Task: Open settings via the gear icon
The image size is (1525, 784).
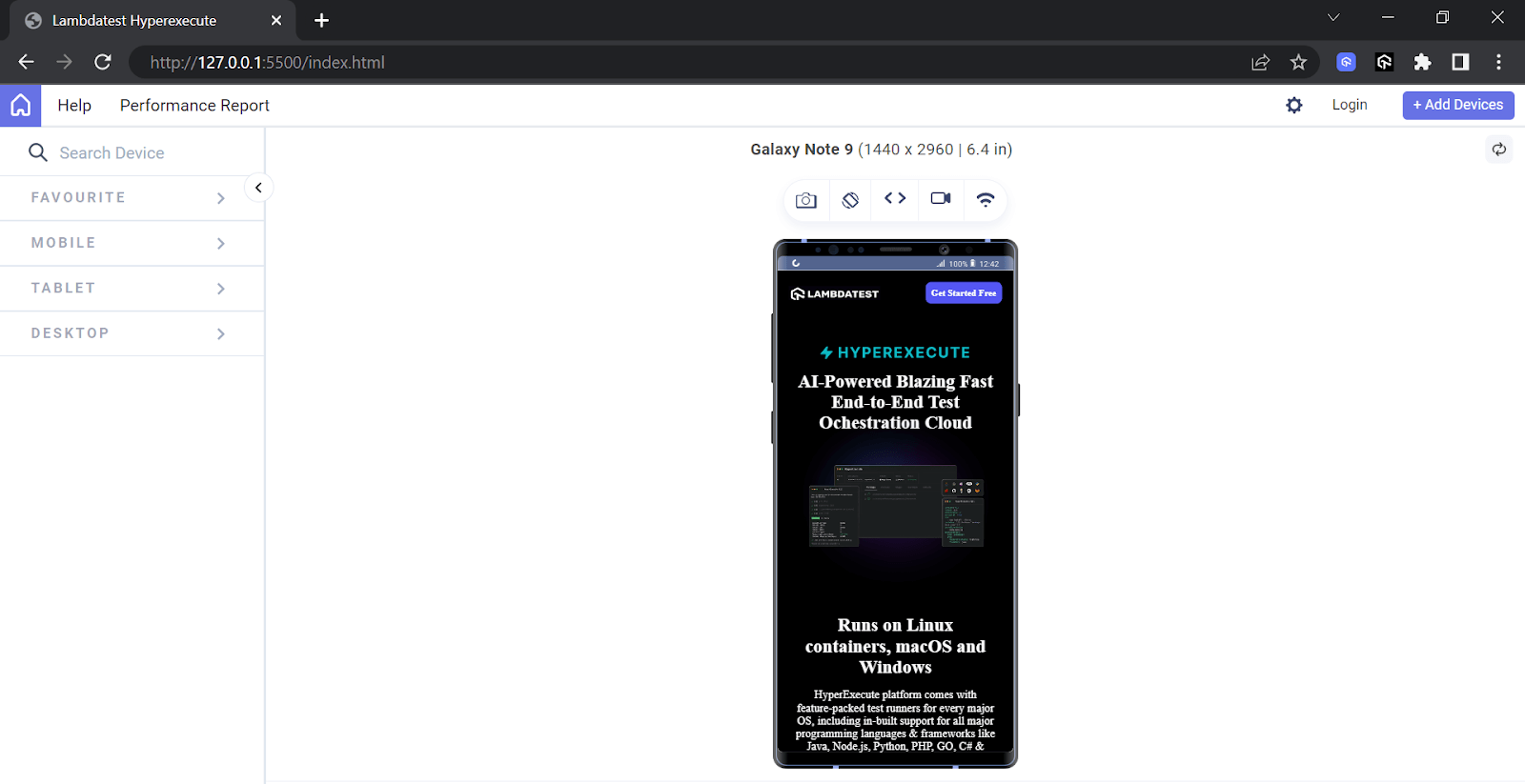Action: [1293, 105]
